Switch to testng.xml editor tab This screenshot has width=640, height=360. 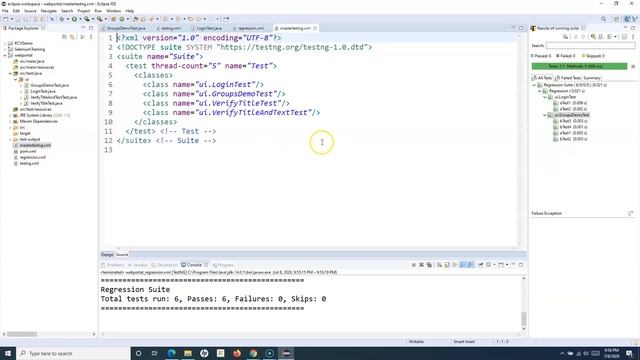(171, 28)
